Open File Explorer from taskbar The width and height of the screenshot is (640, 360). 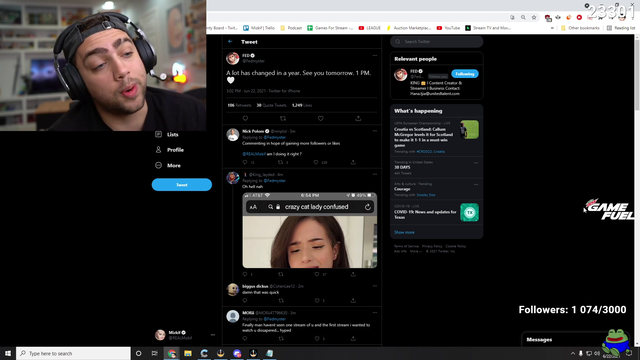(x=188, y=353)
